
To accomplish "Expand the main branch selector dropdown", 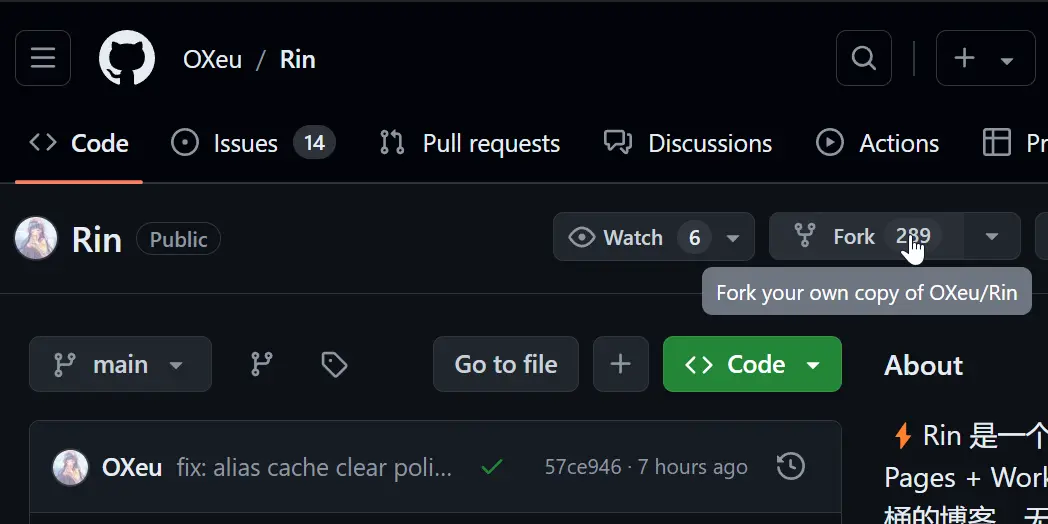I will (120, 364).
